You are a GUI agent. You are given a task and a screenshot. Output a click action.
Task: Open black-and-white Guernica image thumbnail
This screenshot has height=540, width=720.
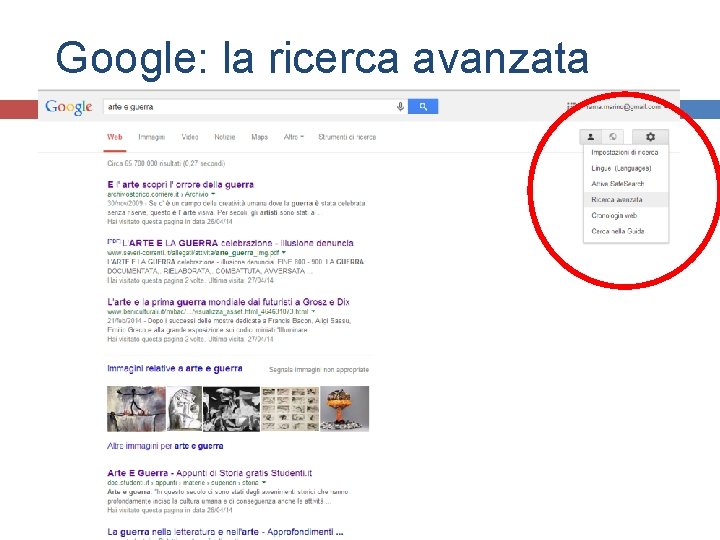(x=231, y=409)
